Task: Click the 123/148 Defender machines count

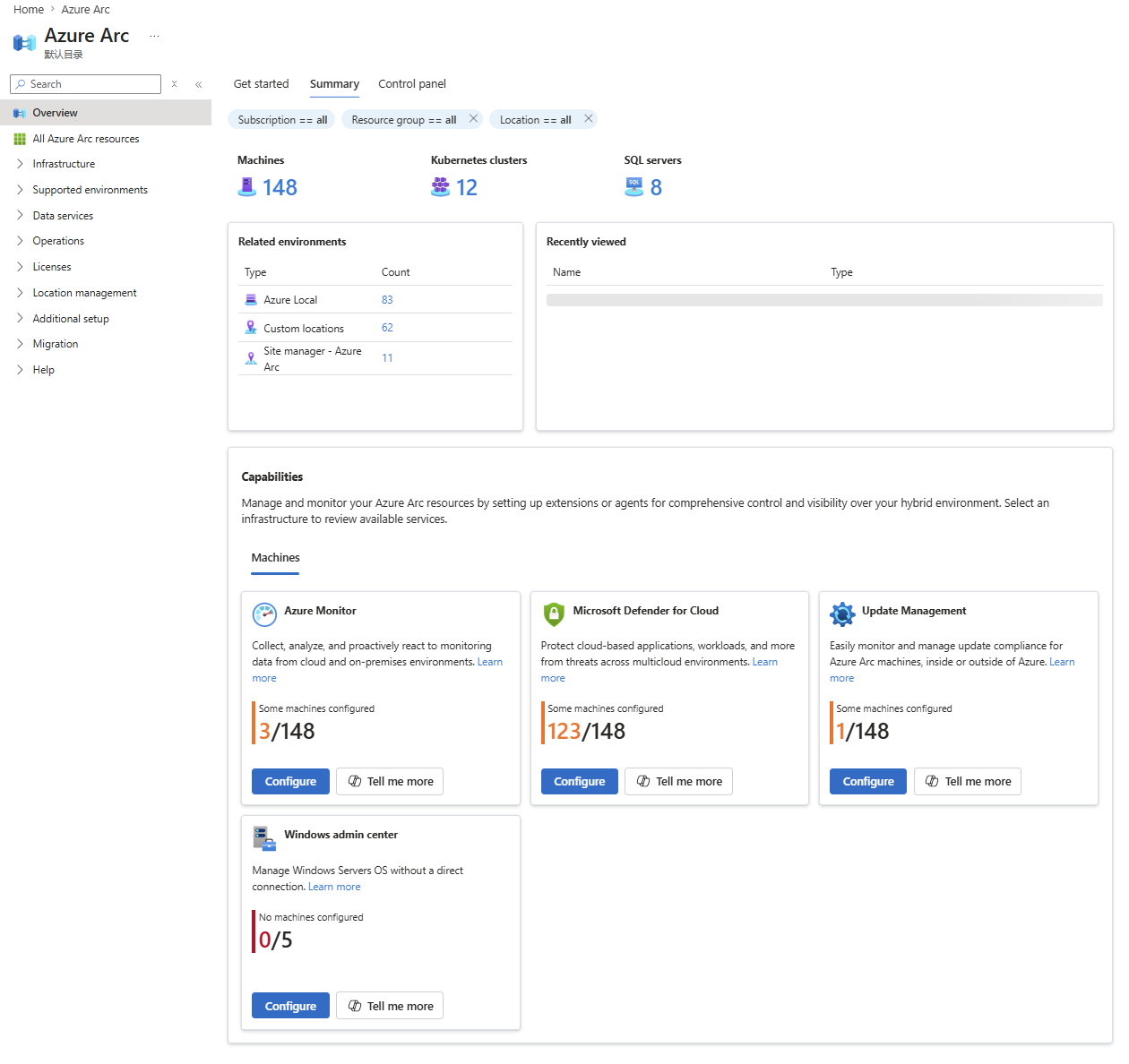Action: click(586, 732)
